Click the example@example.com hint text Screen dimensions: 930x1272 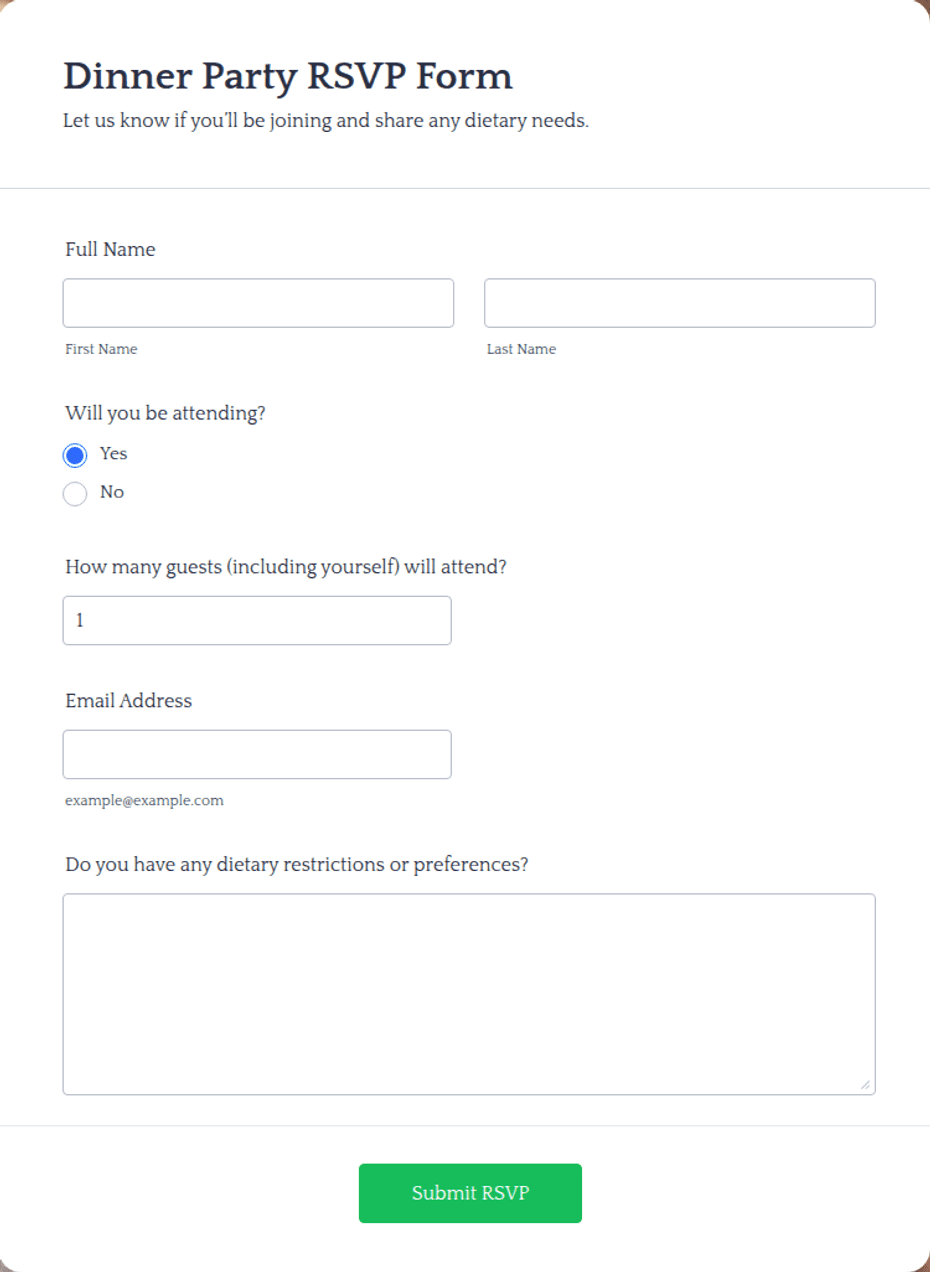tap(144, 801)
